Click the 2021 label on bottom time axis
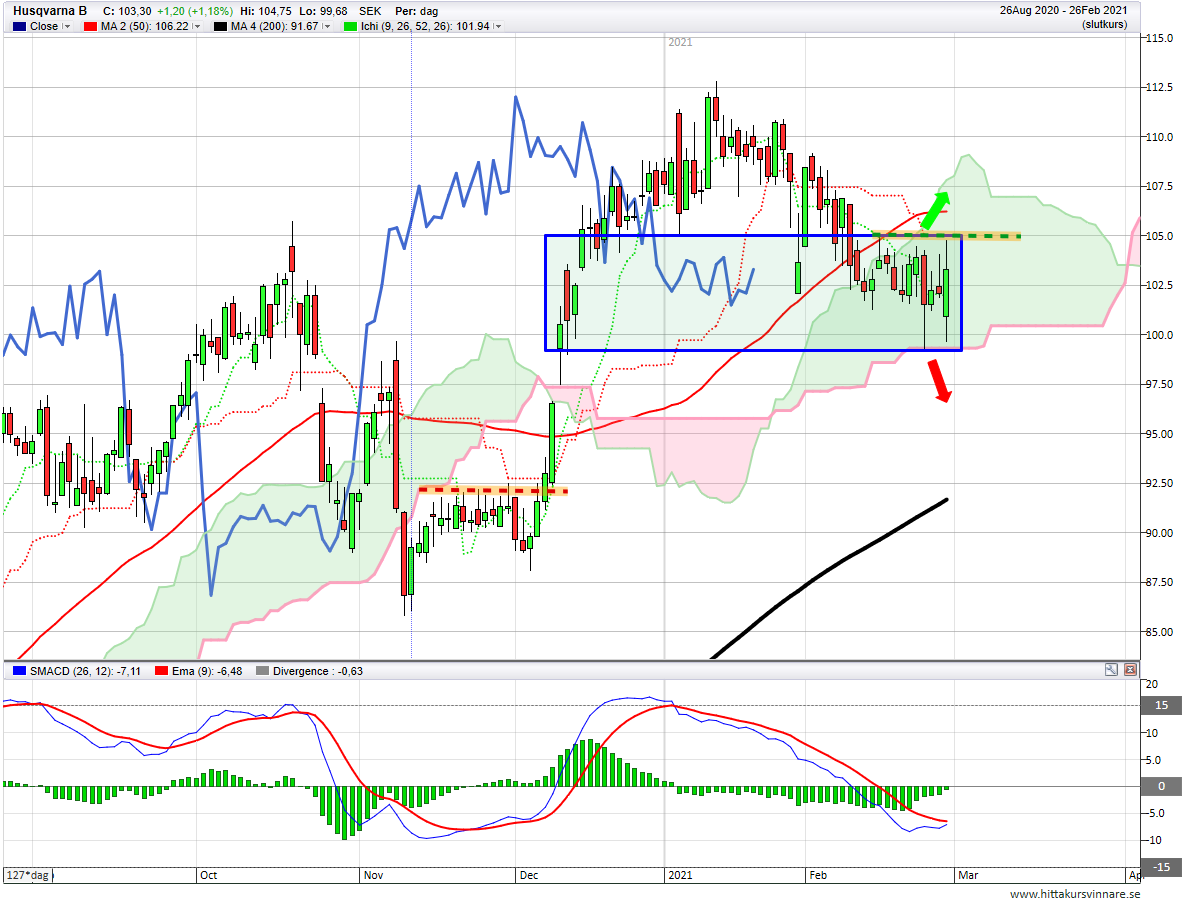The image size is (1185, 899). [679, 875]
